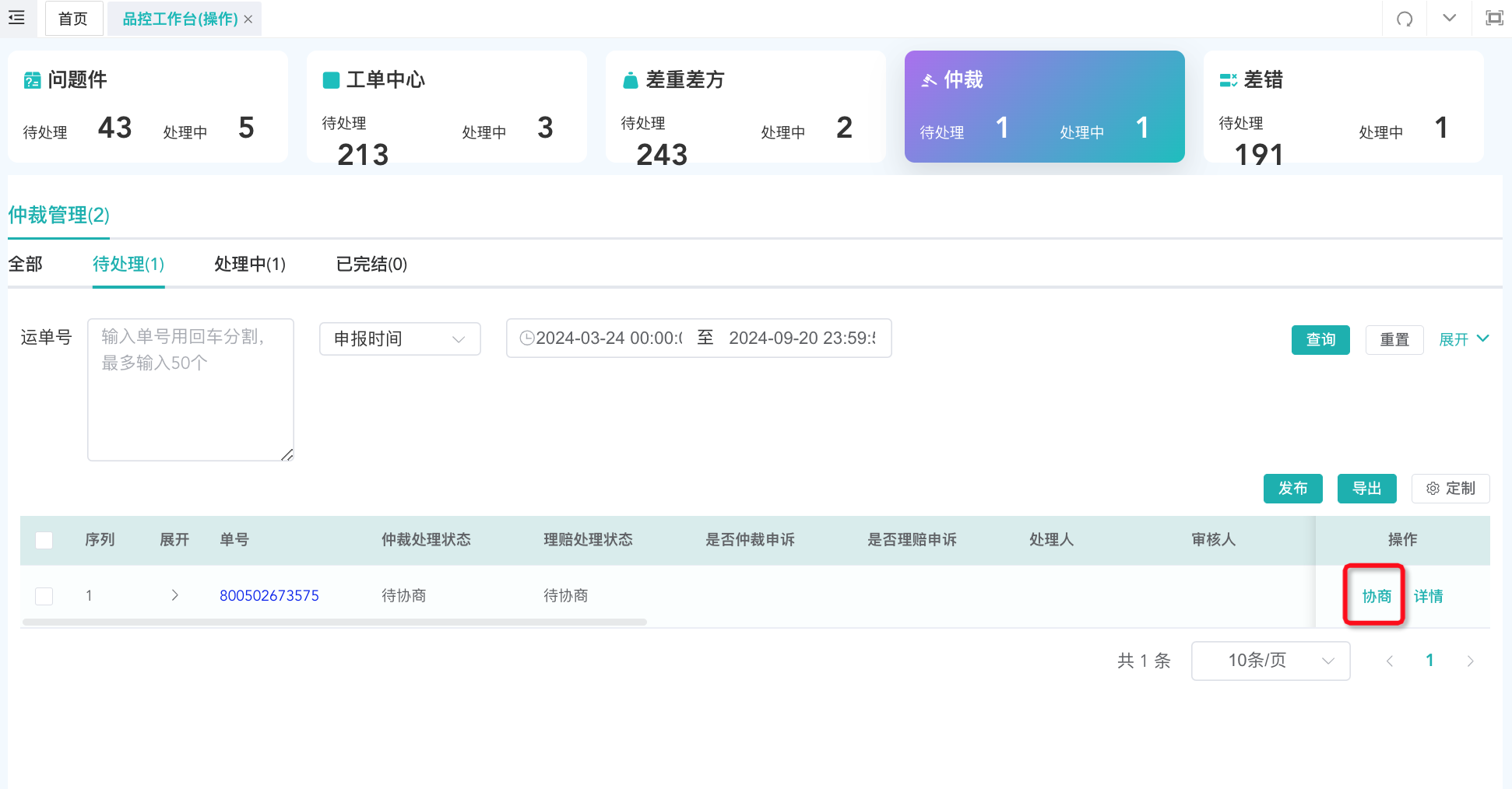Toggle the fullscreen icon
Viewport: 1512px width, 789px height.
point(1494,18)
